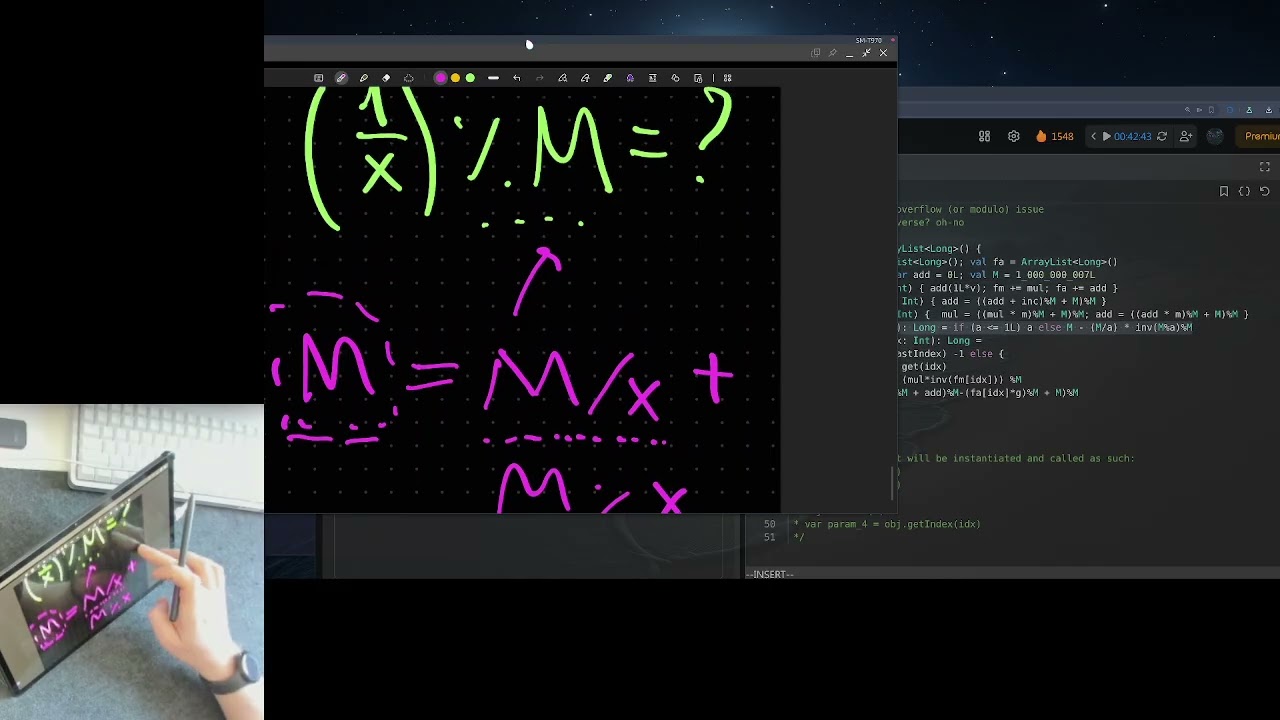This screenshot has height=720, width=1280.
Task: Click the browser zoom magnifier icon
Action: click(x=1188, y=110)
